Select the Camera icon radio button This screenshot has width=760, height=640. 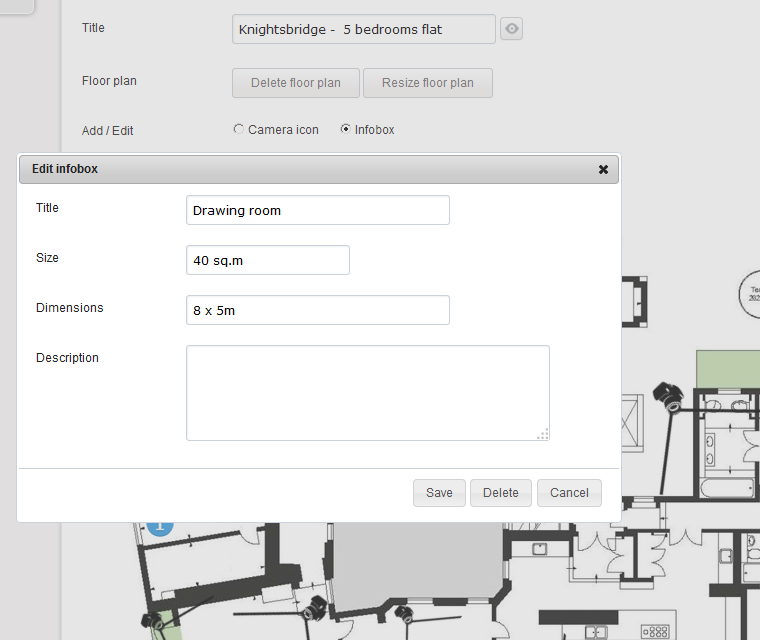tap(238, 129)
